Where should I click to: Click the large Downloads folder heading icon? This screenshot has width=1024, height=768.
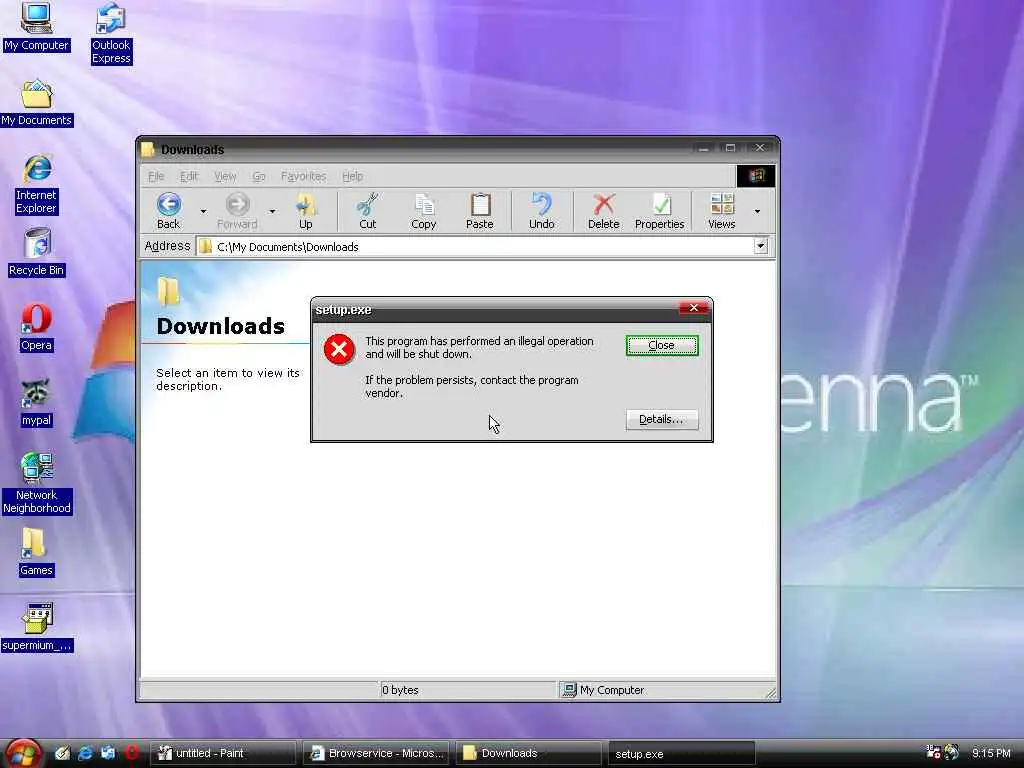pos(169,291)
